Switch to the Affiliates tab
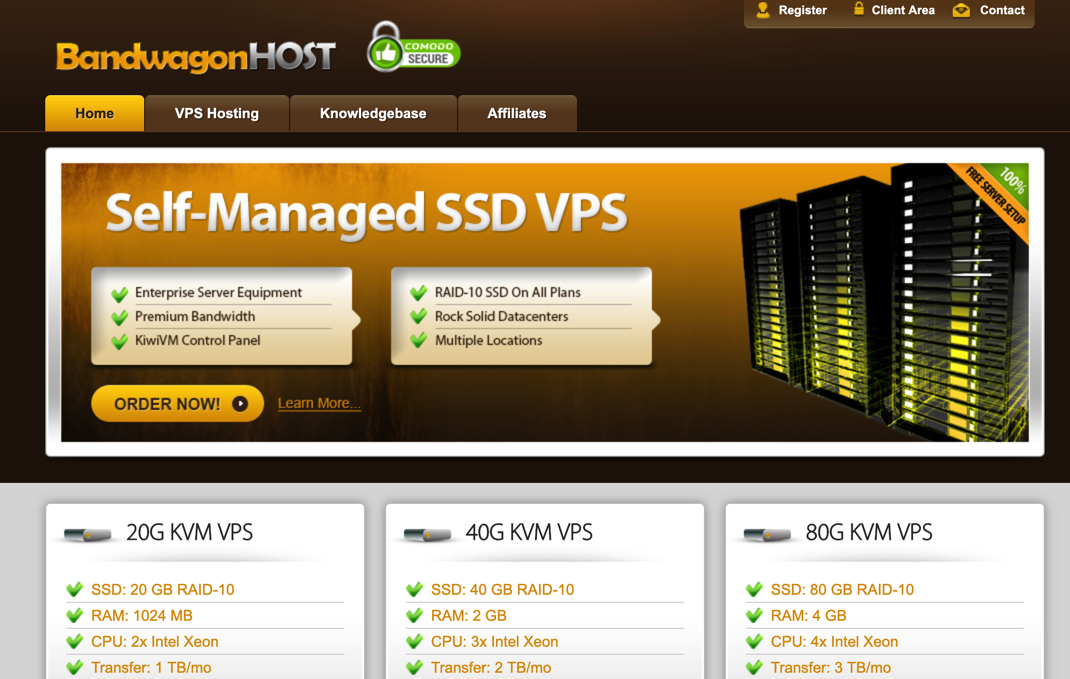The width and height of the screenshot is (1070, 679). [x=517, y=113]
